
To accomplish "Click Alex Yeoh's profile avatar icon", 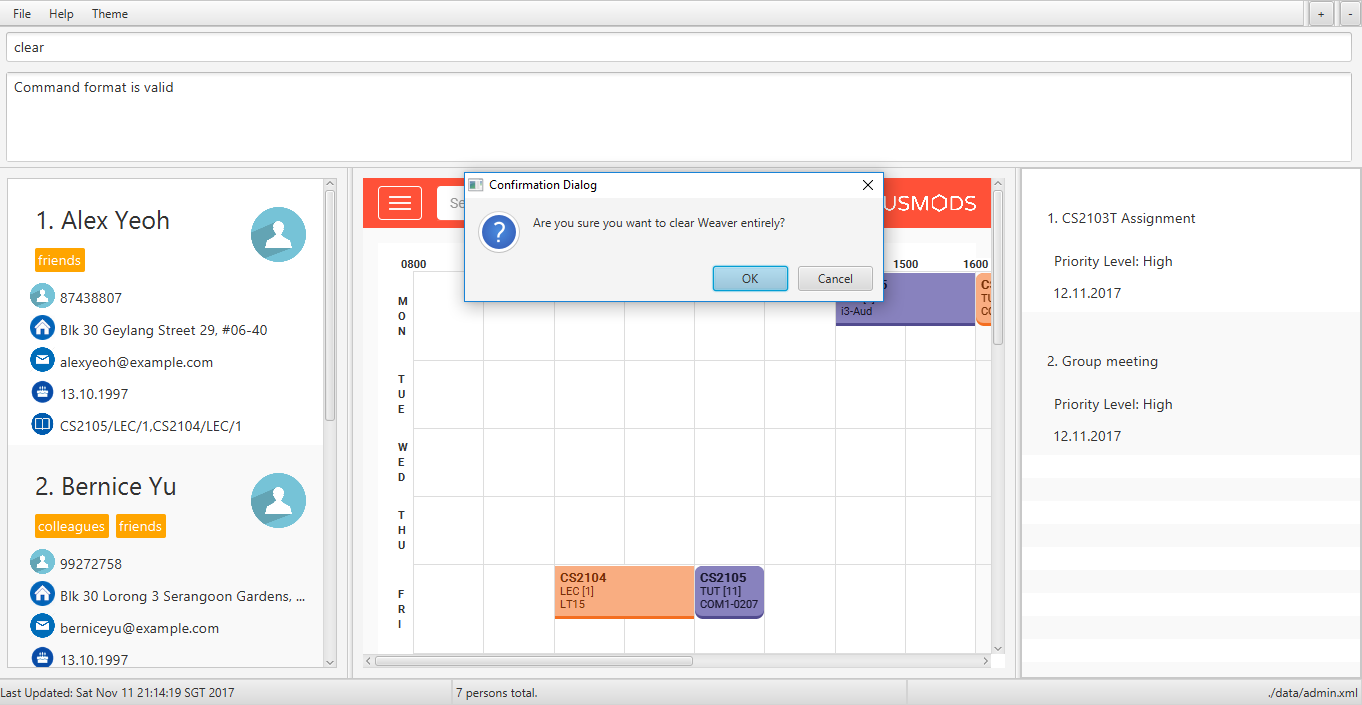I will 278,234.
